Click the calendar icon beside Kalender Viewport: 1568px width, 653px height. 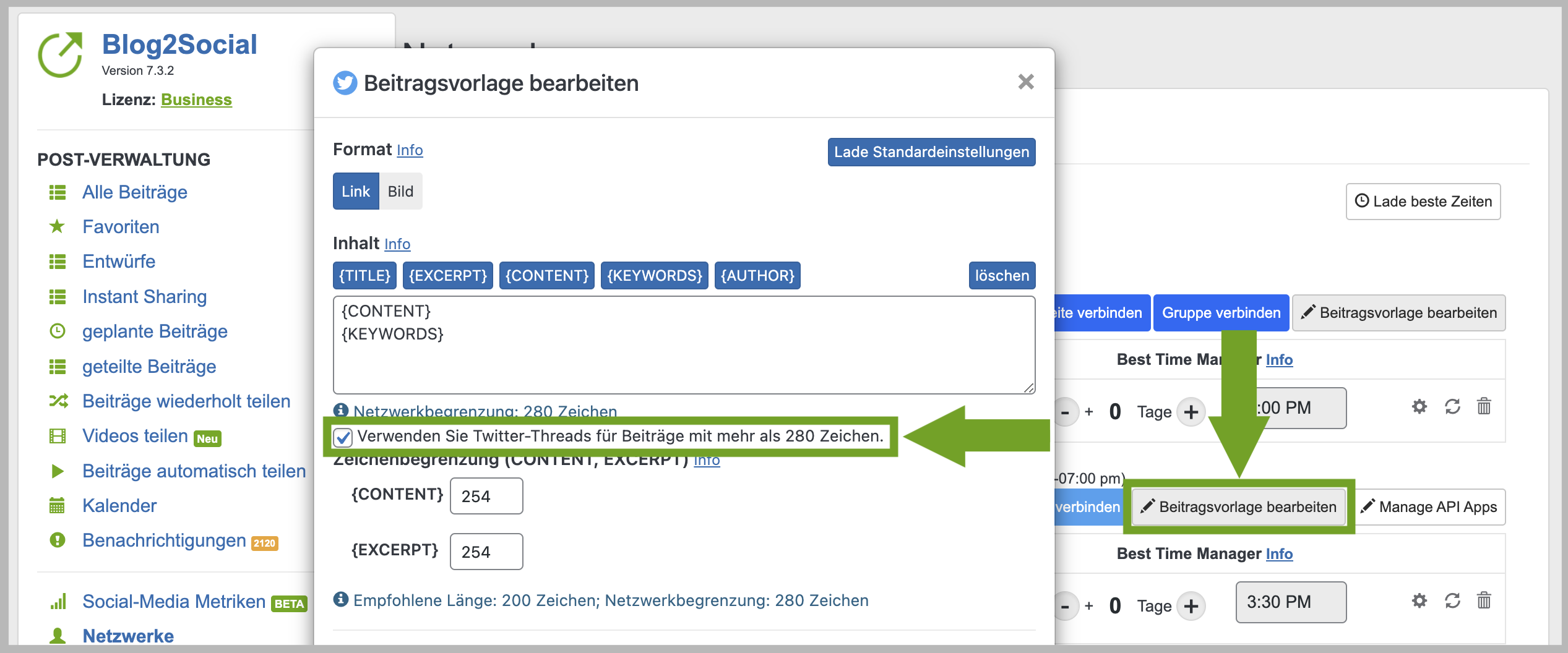tap(57, 505)
